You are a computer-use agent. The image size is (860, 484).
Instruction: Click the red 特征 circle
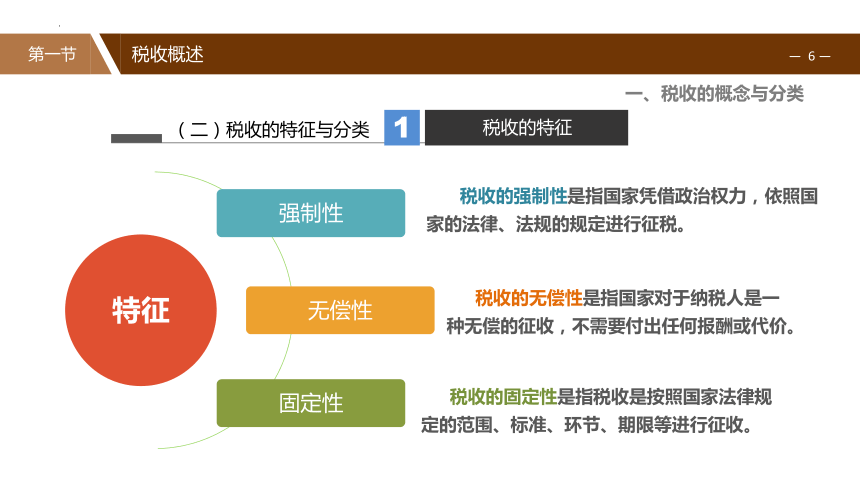point(141,310)
